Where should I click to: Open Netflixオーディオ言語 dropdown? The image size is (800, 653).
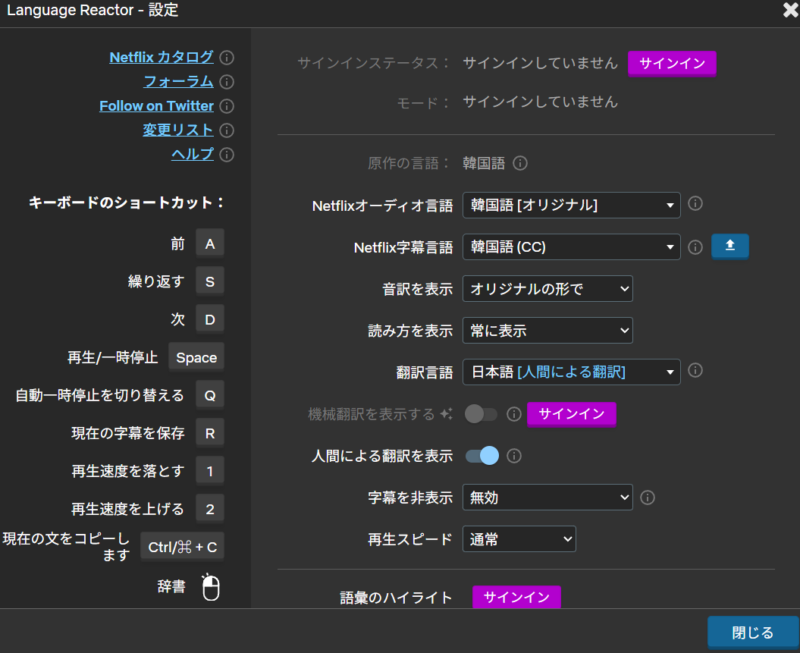(x=571, y=205)
